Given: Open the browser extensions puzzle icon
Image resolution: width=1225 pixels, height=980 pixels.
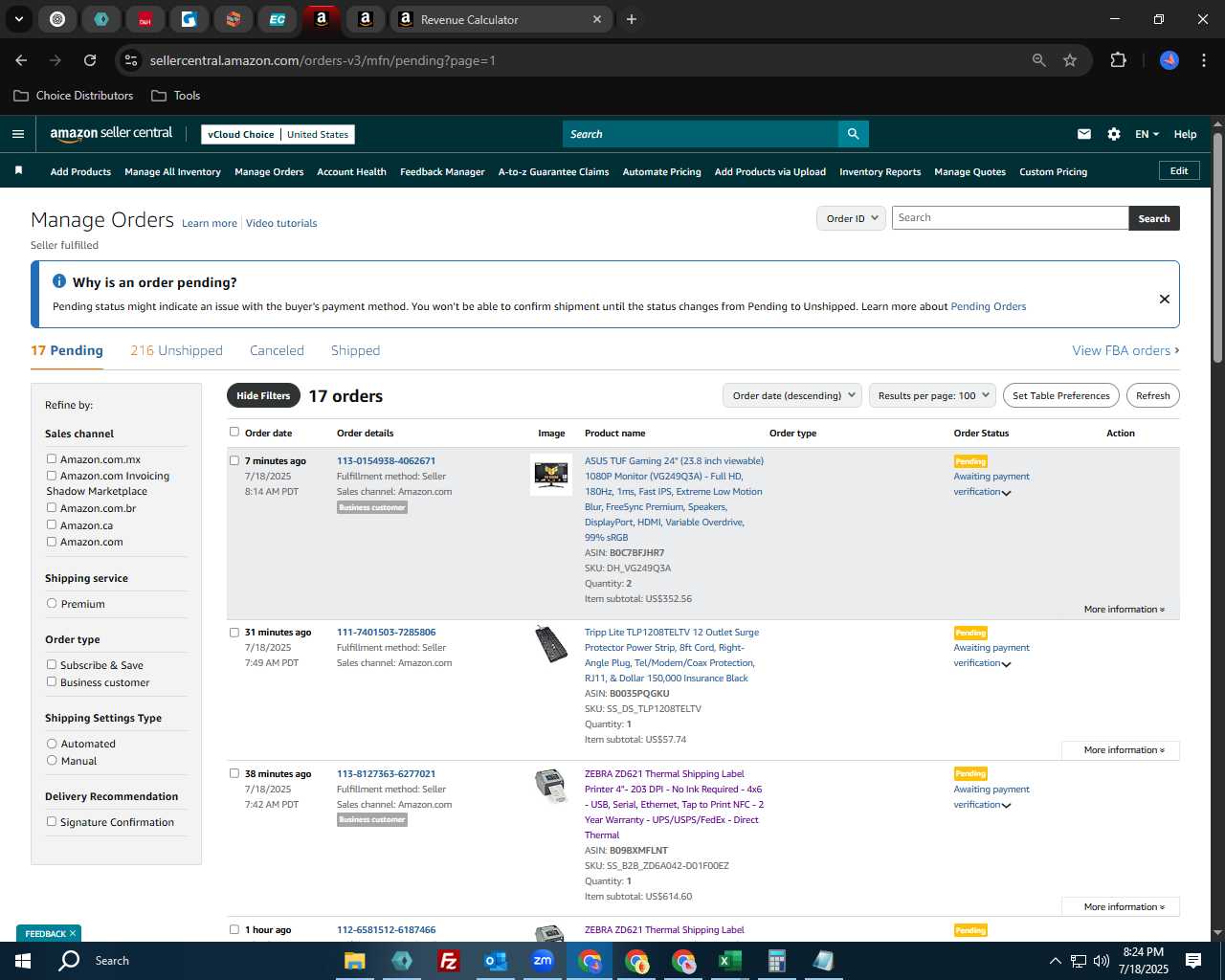Looking at the screenshot, I should [1118, 60].
